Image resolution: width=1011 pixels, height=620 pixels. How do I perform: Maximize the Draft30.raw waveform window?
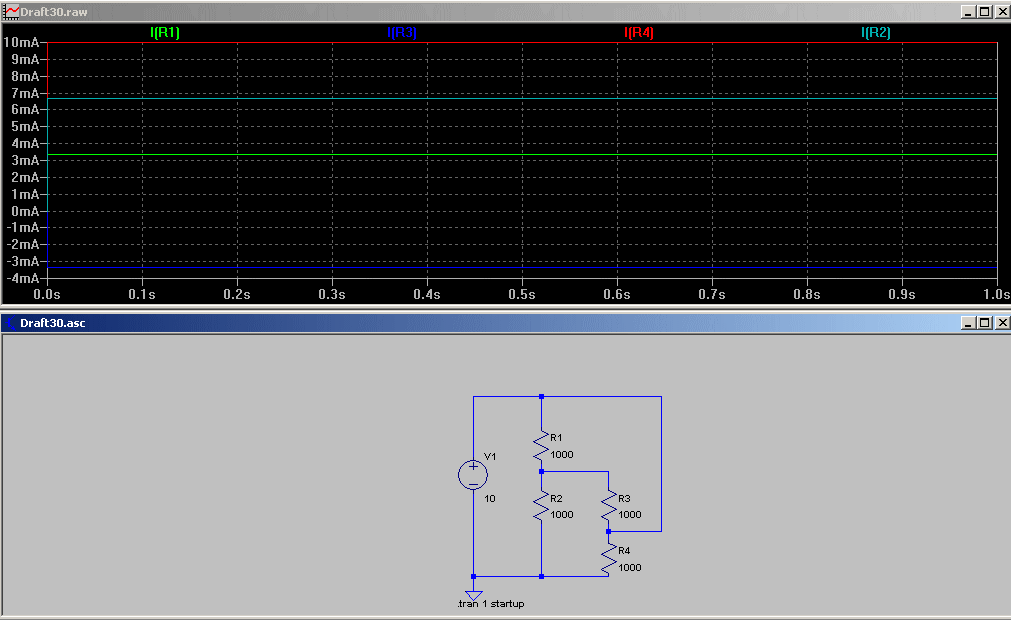pos(985,12)
